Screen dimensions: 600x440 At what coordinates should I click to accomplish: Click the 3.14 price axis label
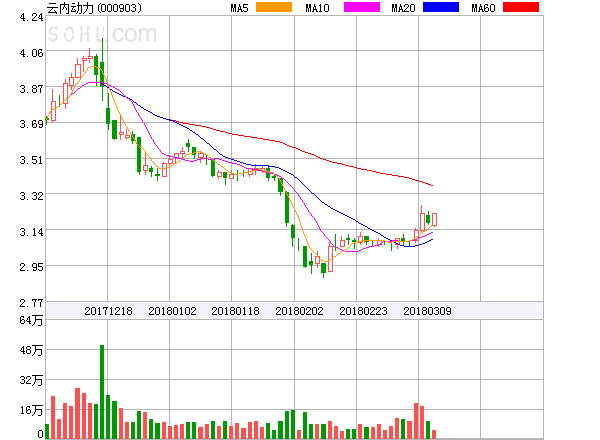[31, 232]
